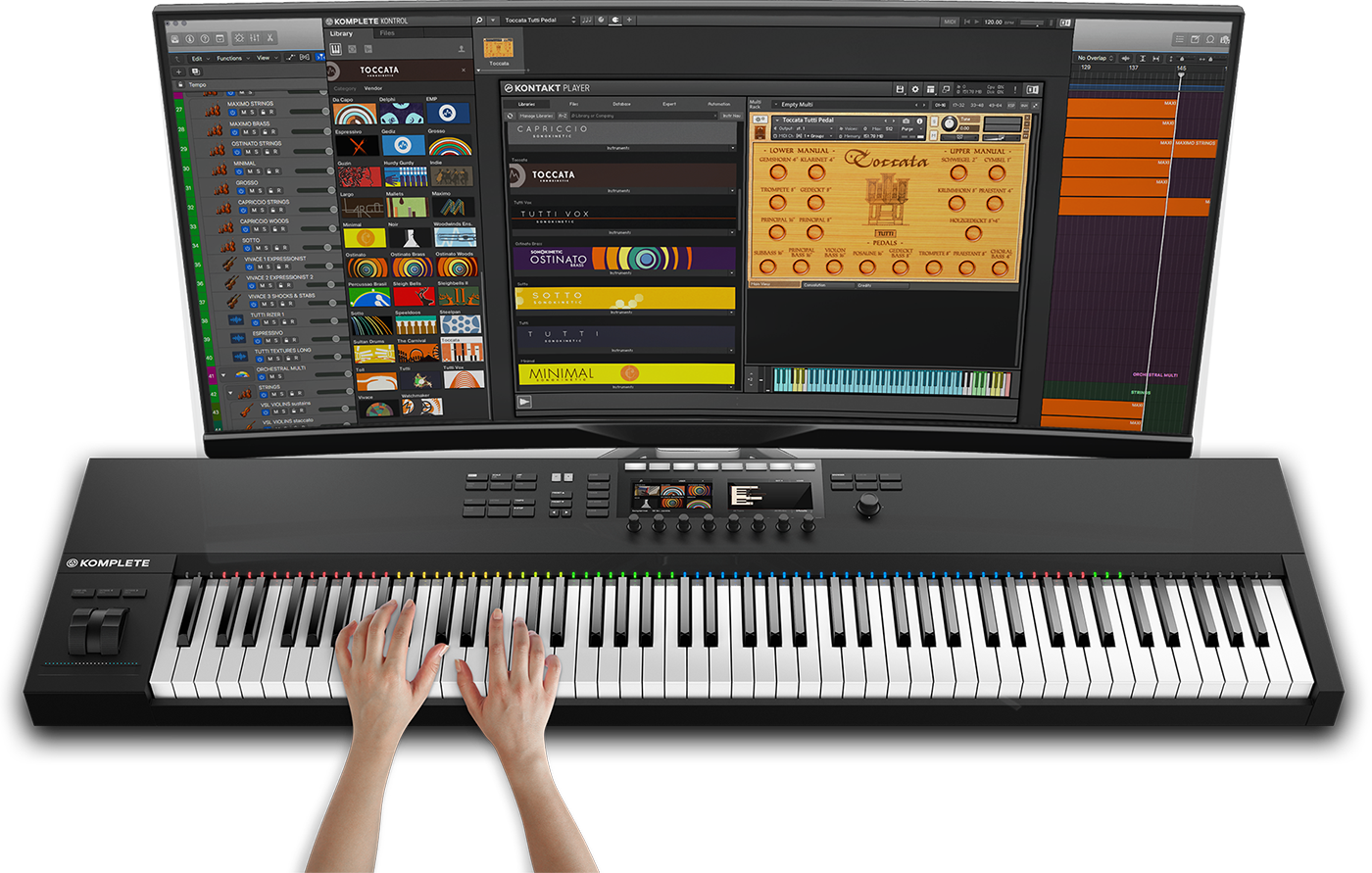Click the duplicate track icon beside add track
The image size is (1372, 873).
(x=196, y=72)
